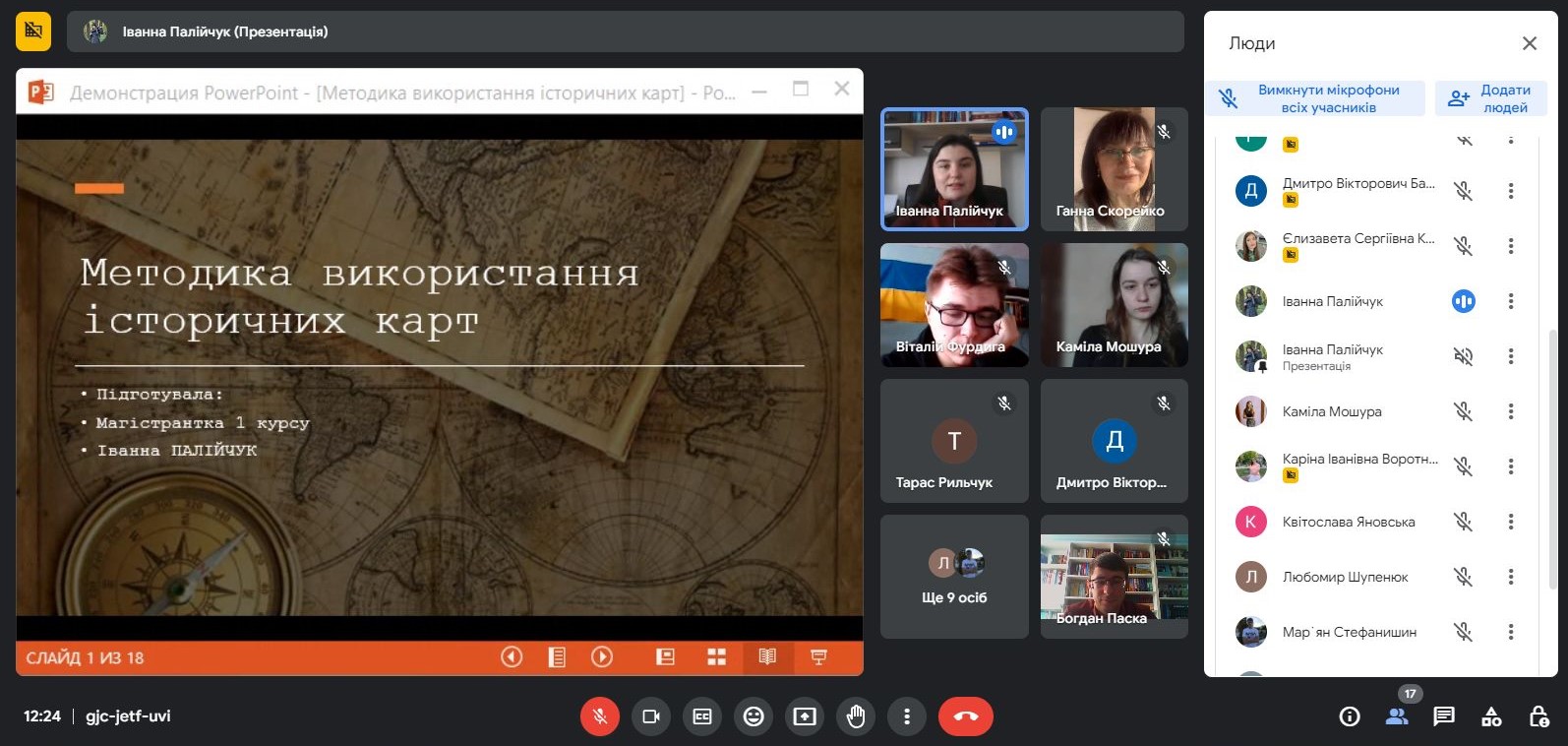Open host controls lock icon
This screenshot has width=1568, height=746.
(x=1538, y=716)
